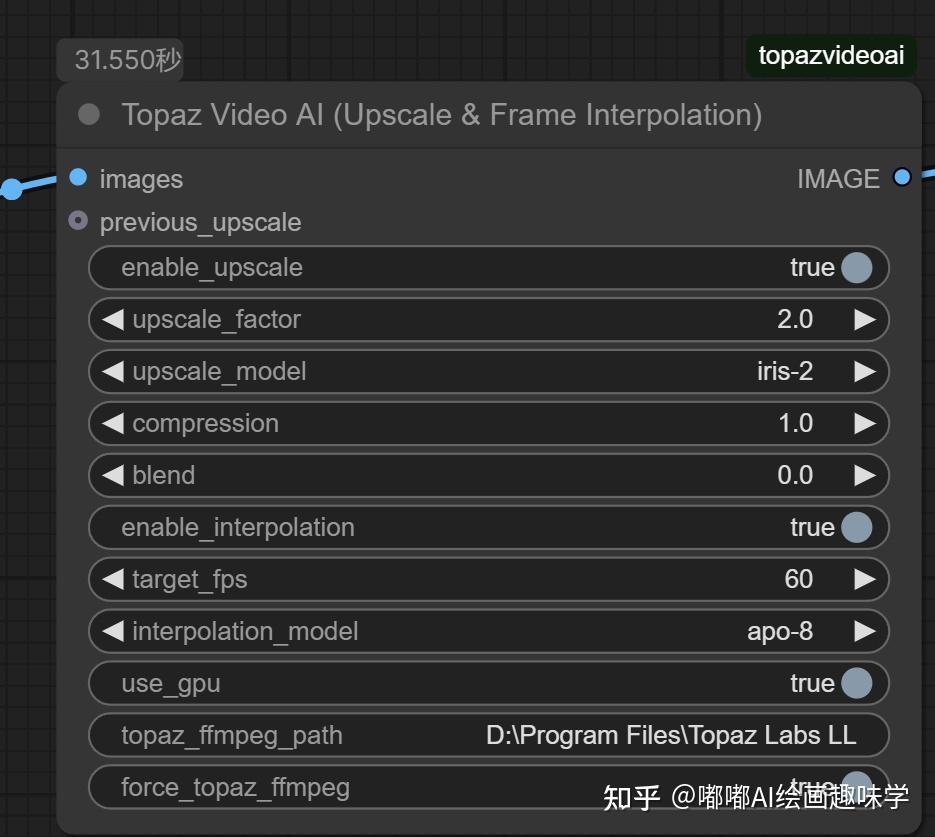Toggle the enable_interpolation switch
The width and height of the screenshot is (935, 837).
coord(856,527)
